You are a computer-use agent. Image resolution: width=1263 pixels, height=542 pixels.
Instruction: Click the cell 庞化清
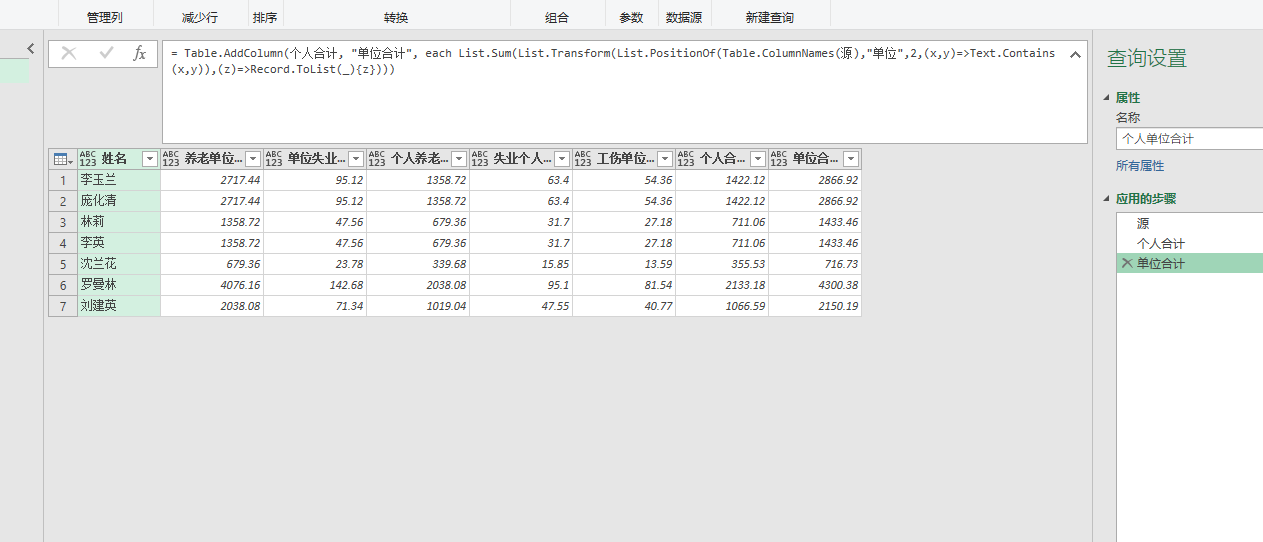pos(118,201)
